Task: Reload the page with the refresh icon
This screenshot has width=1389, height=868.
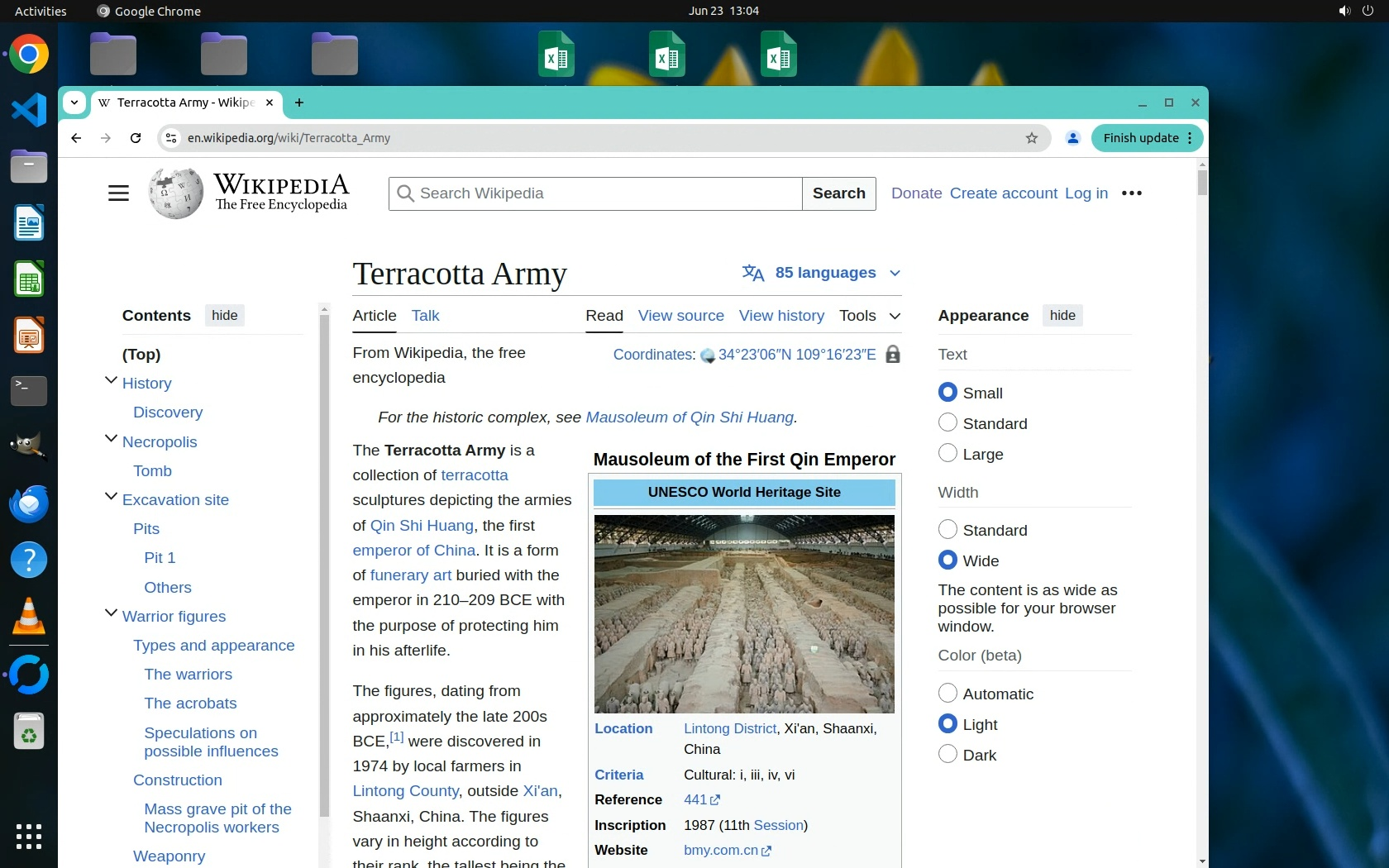Action: (136, 138)
